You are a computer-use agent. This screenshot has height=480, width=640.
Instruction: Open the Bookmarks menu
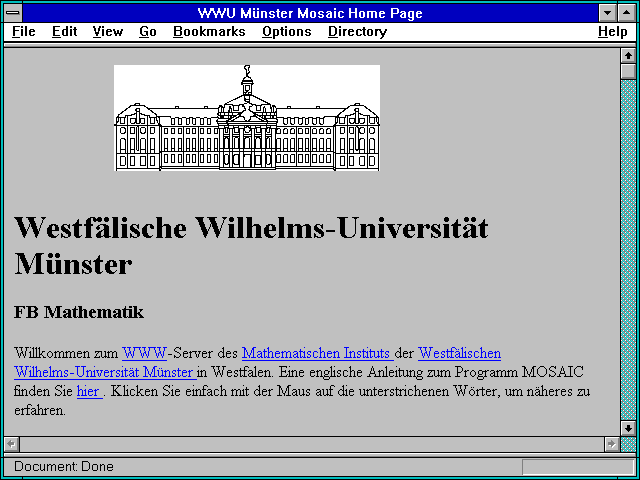209,32
